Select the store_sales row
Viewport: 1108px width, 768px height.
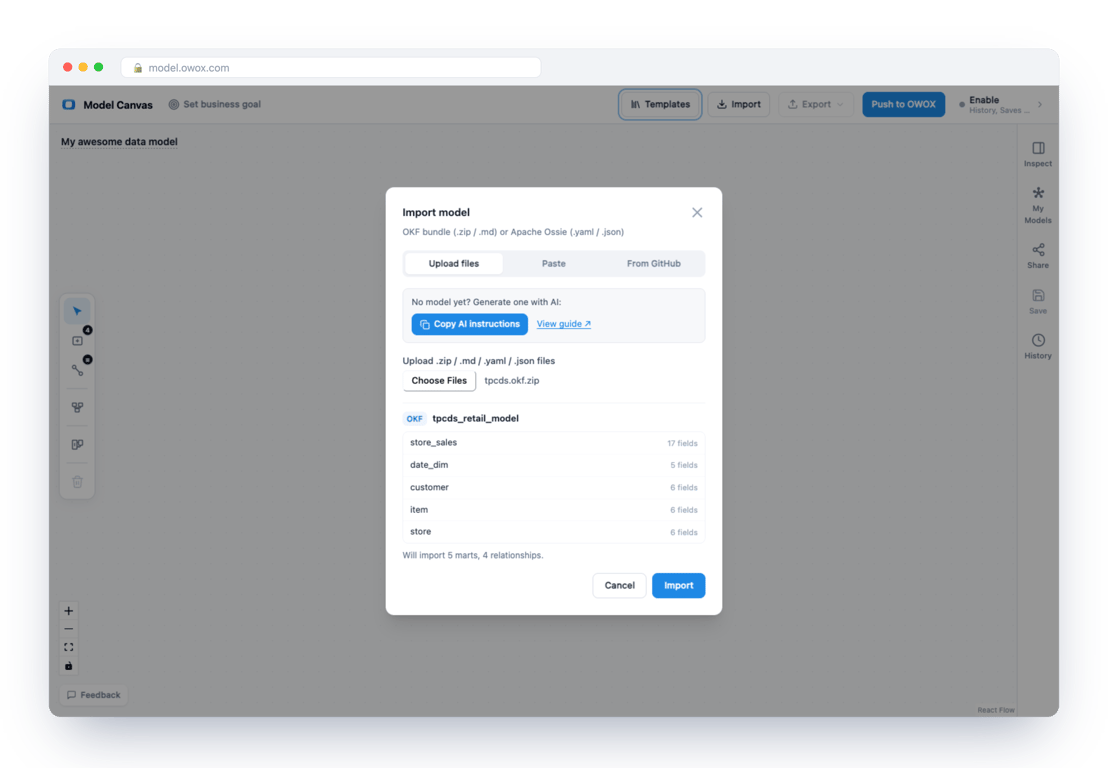pos(553,443)
